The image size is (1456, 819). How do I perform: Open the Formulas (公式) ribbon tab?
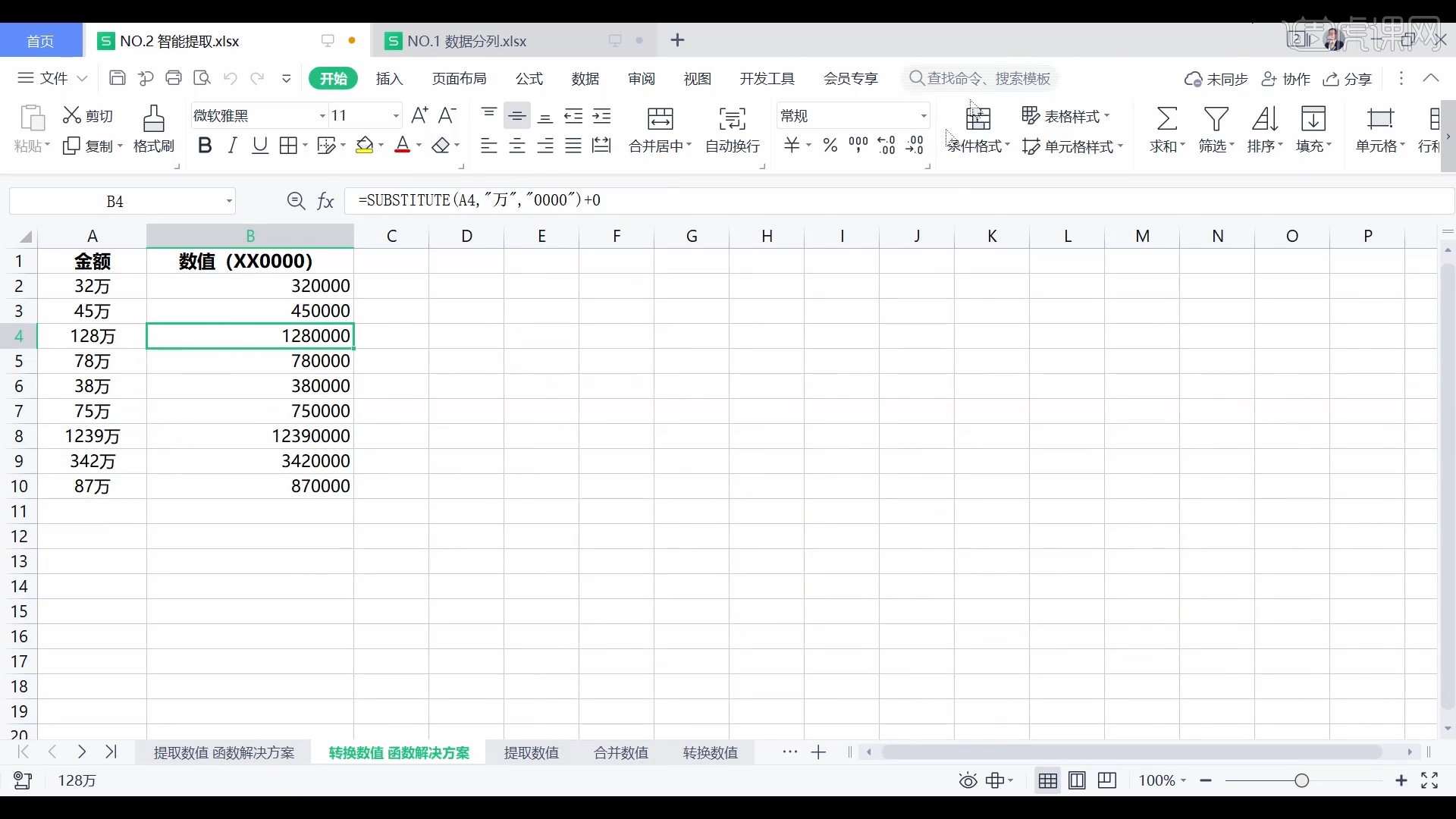click(x=529, y=79)
